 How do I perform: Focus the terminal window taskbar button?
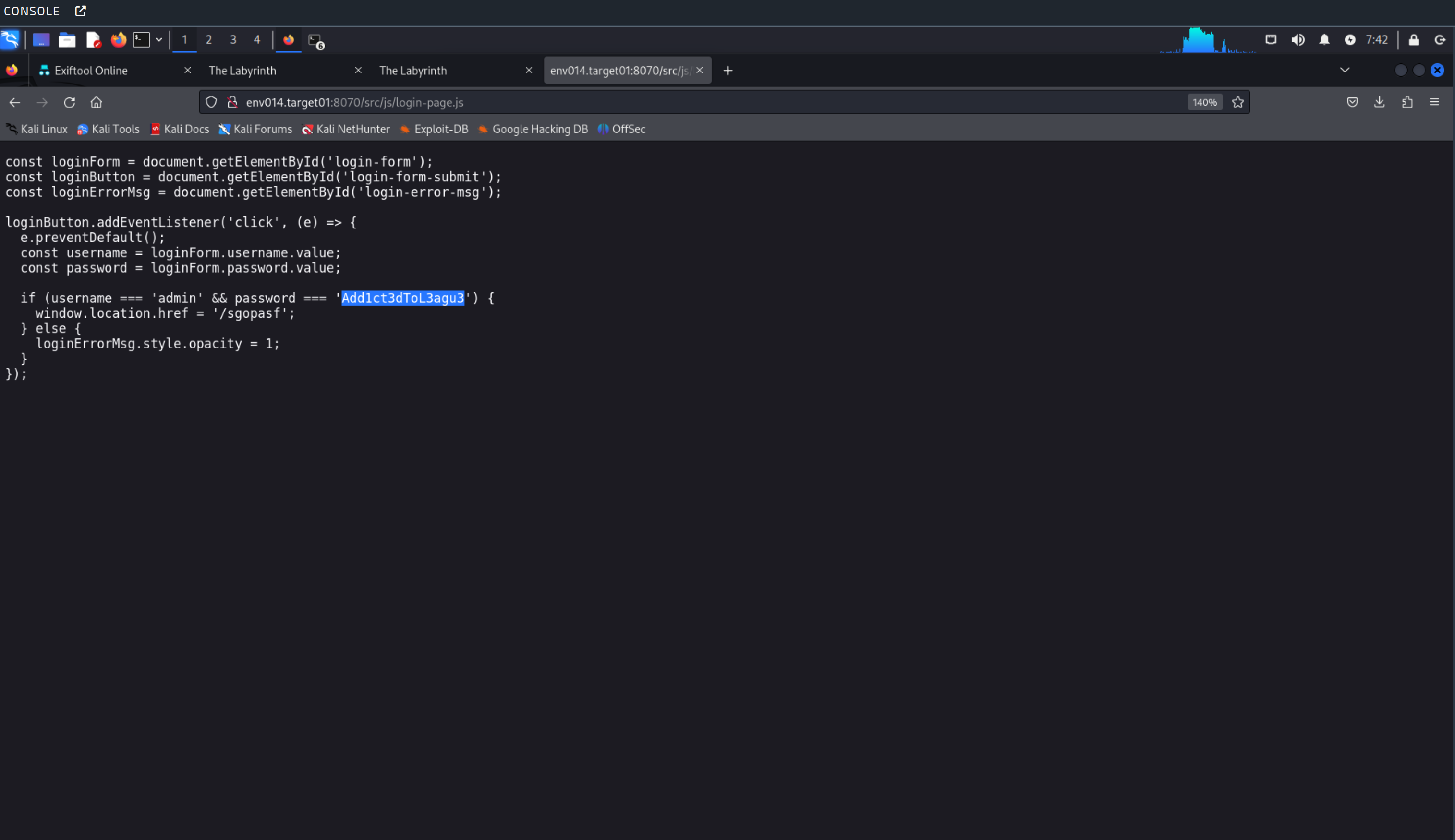315,40
